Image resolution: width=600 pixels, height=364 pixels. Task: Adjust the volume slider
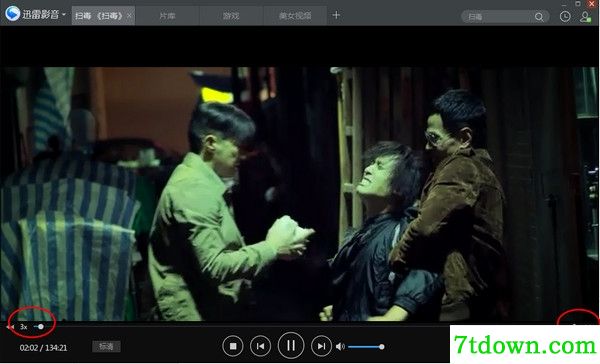coord(366,347)
